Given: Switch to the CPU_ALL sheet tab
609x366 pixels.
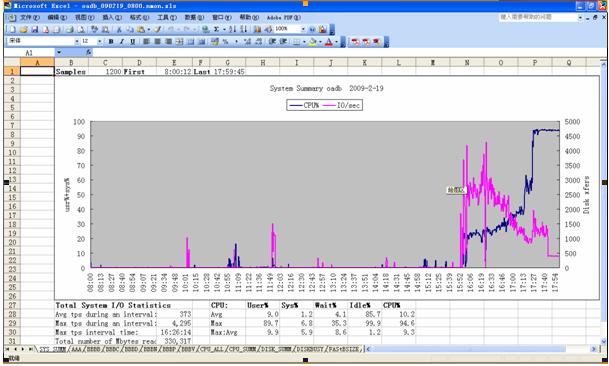Looking at the screenshot, I should tap(211, 349).
